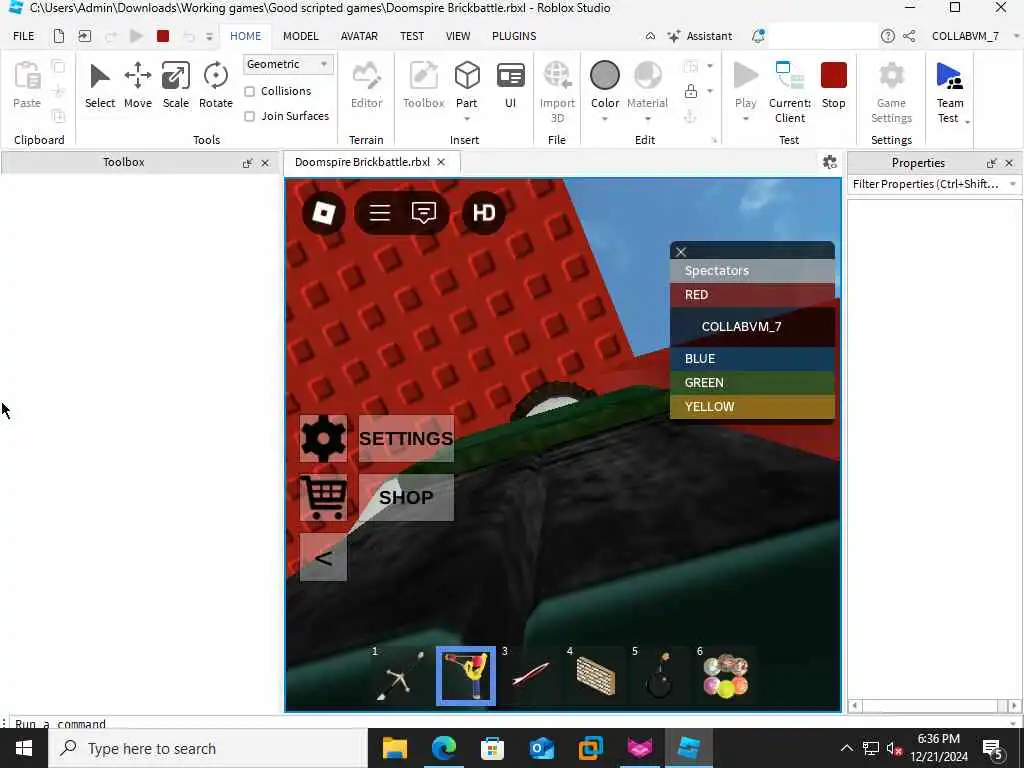
Task: Click the Play button in Test group
Action: [x=745, y=85]
